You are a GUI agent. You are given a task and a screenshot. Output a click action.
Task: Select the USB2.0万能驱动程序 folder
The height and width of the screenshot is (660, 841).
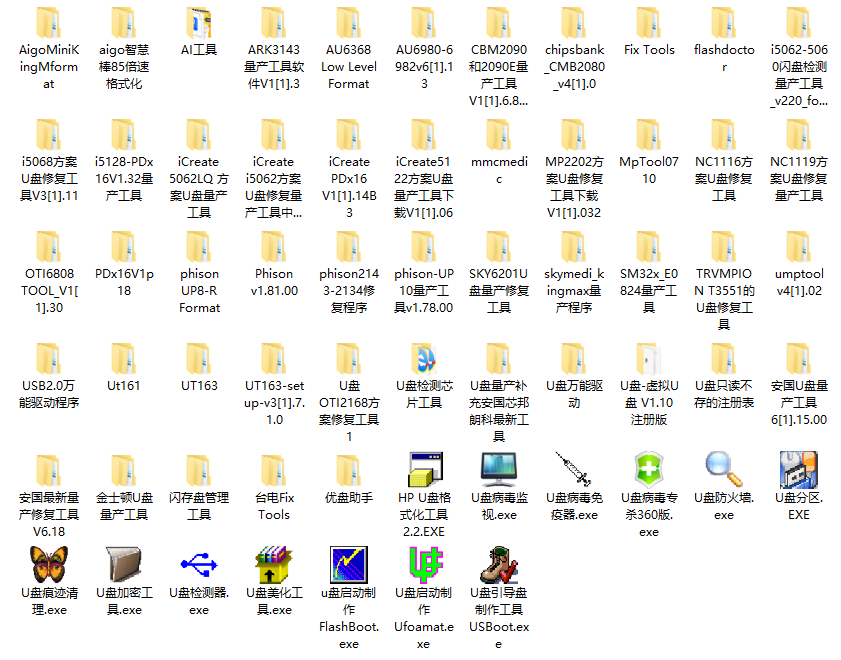pos(49,358)
